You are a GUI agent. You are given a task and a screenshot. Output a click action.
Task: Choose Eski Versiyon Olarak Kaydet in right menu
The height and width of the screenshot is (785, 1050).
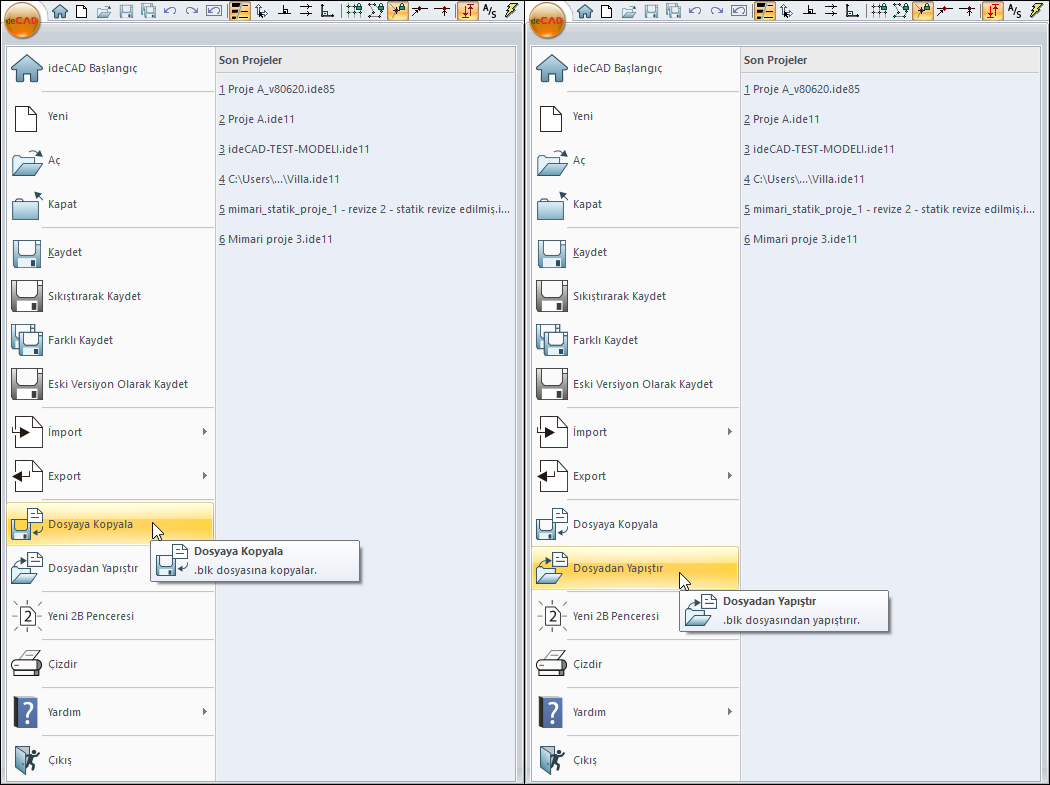coord(635,384)
